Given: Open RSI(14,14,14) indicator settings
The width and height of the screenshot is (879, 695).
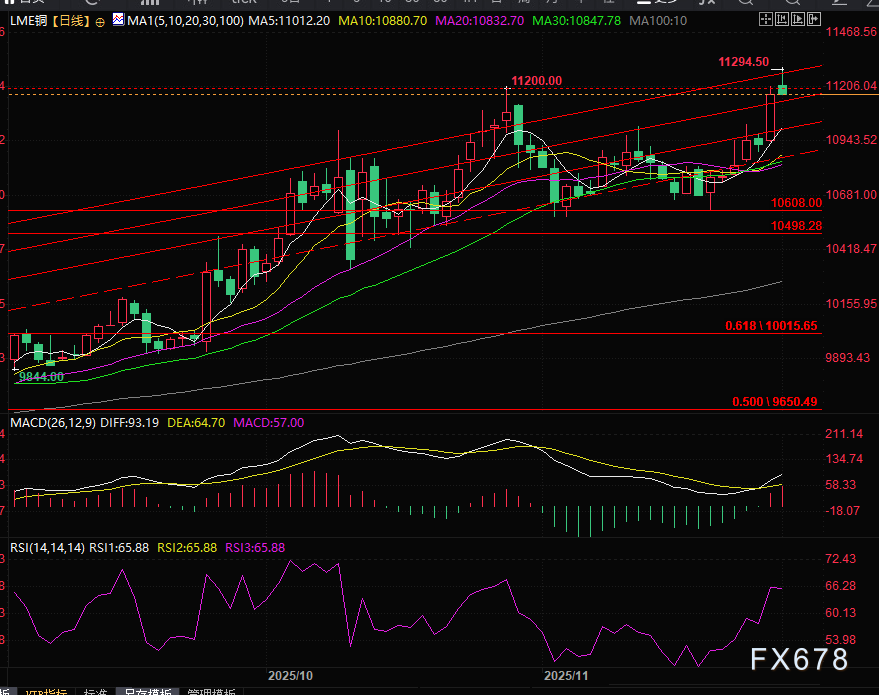Looking at the screenshot, I should pos(46,547).
